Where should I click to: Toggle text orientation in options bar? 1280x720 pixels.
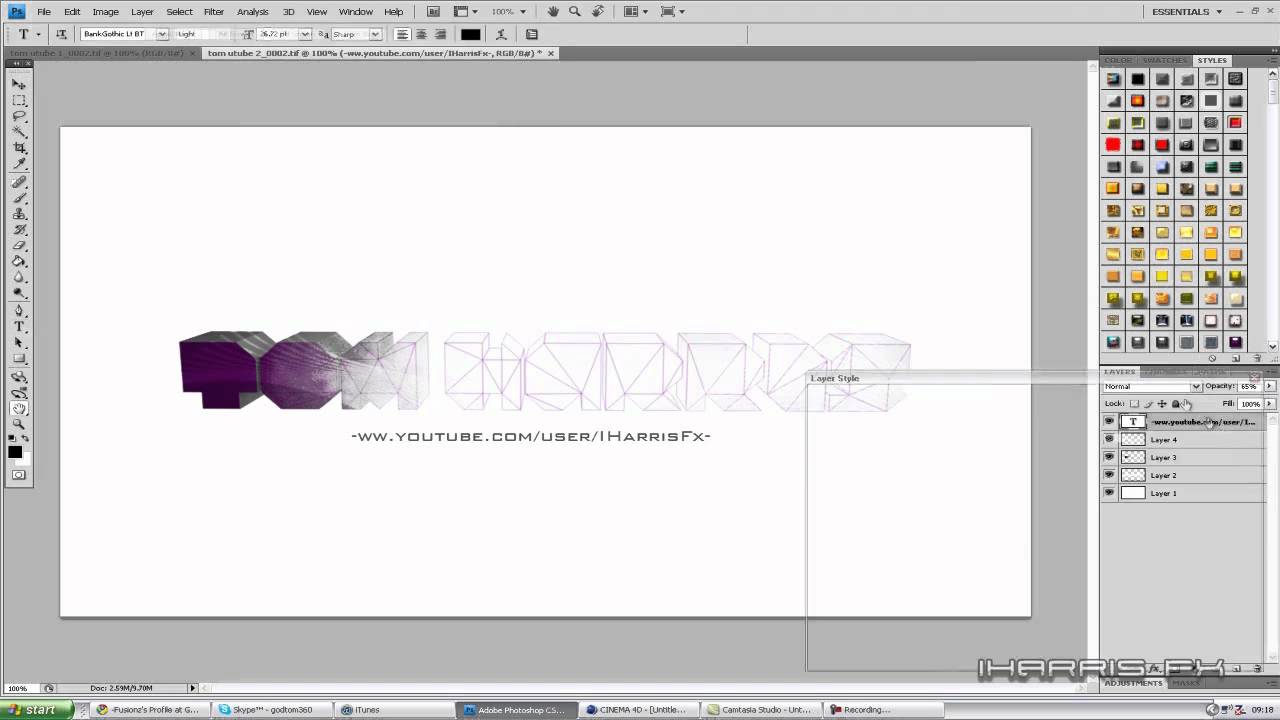click(x=61, y=34)
